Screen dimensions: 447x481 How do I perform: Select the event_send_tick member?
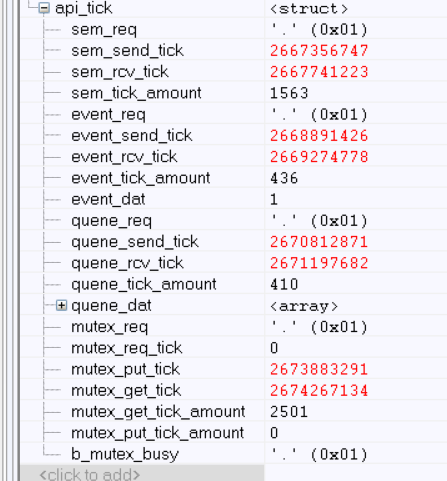(132, 136)
